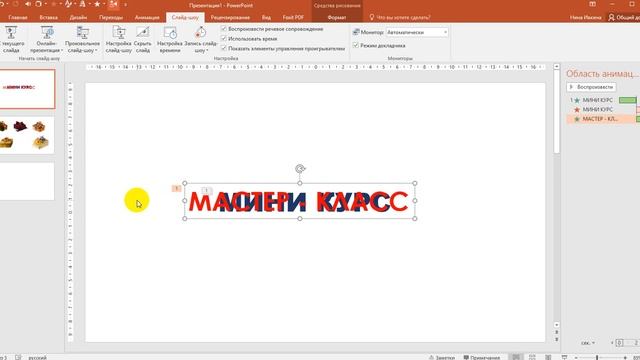640x360 pixels.
Task: Click the green timing bar of first МИНИ КУРС
Action: click(627, 100)
